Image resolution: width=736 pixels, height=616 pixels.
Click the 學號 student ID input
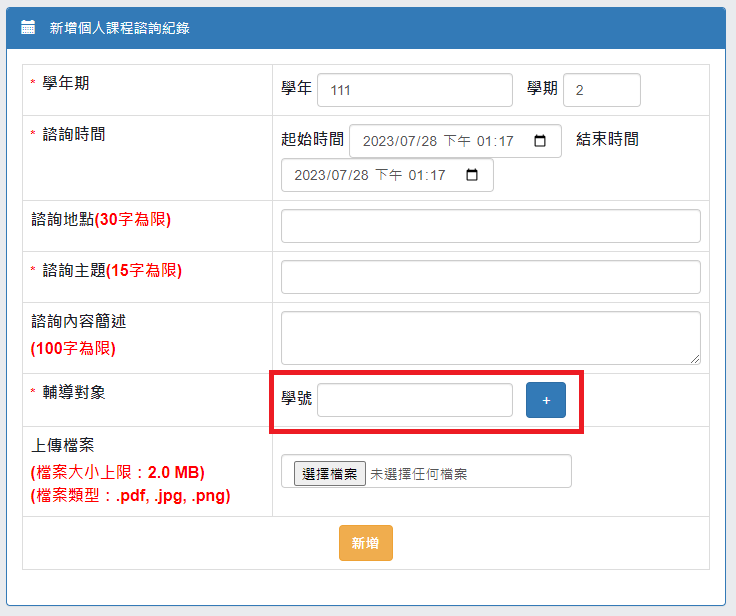tap(414, 400)
